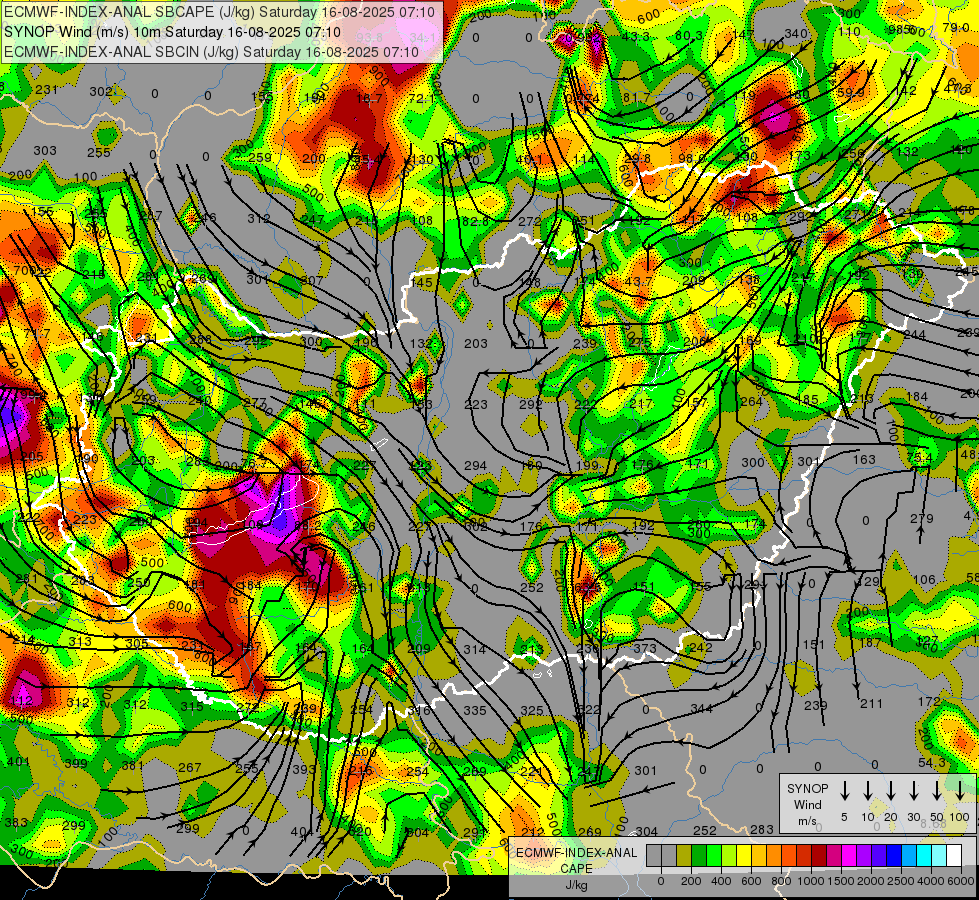The height and width of the screenshot is (900, 979).
Task: Click the map value '79.0'
Action: point(955,27)
